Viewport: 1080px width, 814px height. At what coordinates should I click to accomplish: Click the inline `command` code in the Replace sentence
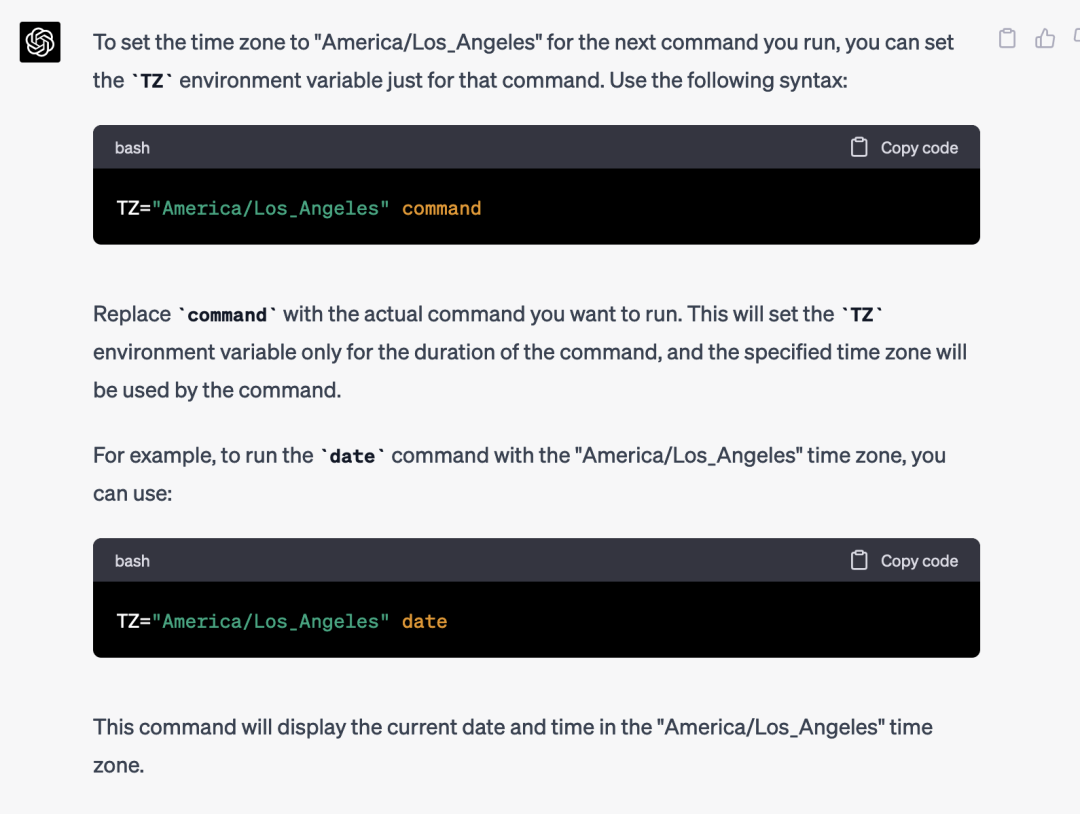(x=227, y=315)
